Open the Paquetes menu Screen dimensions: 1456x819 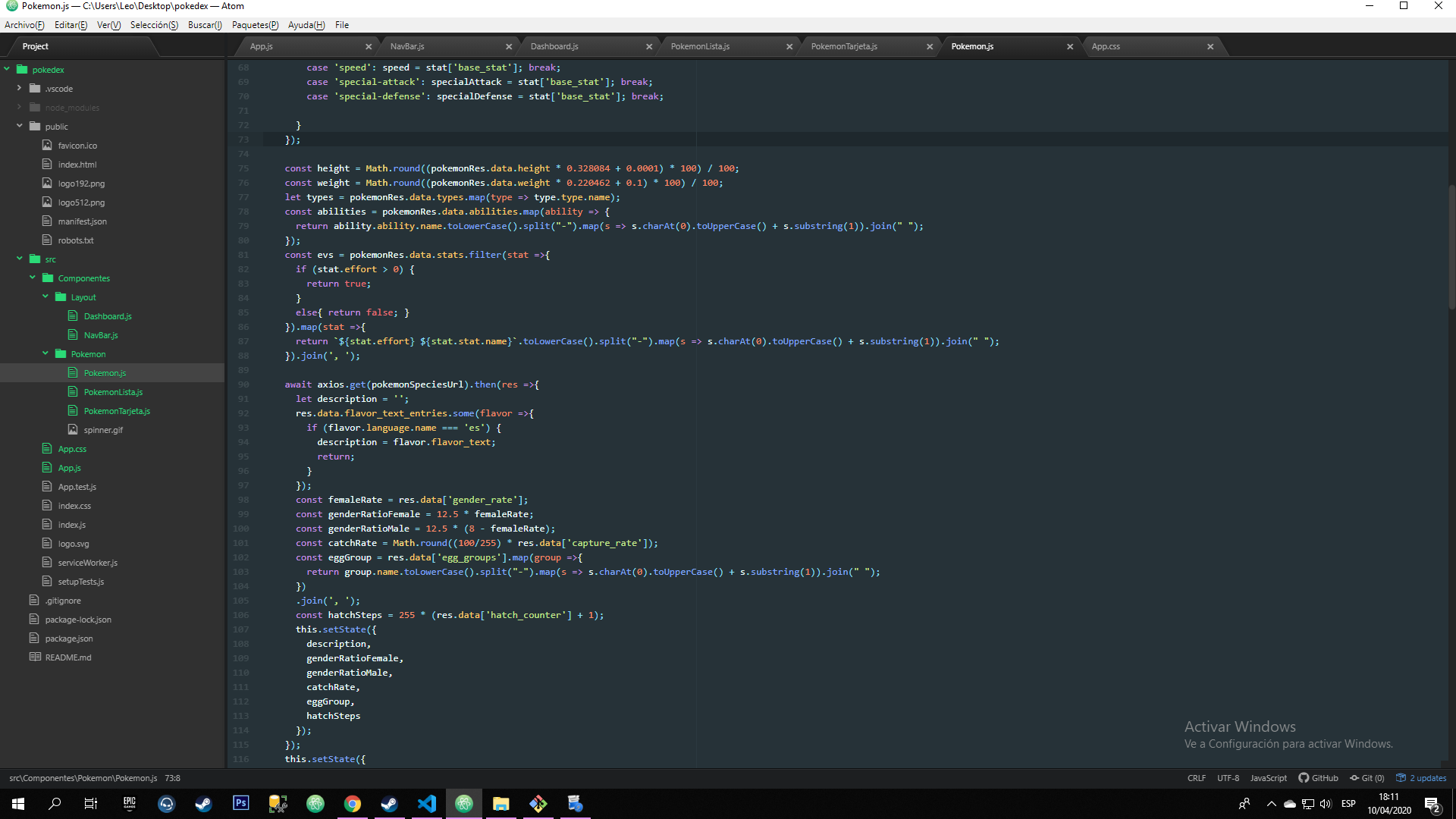255,25
